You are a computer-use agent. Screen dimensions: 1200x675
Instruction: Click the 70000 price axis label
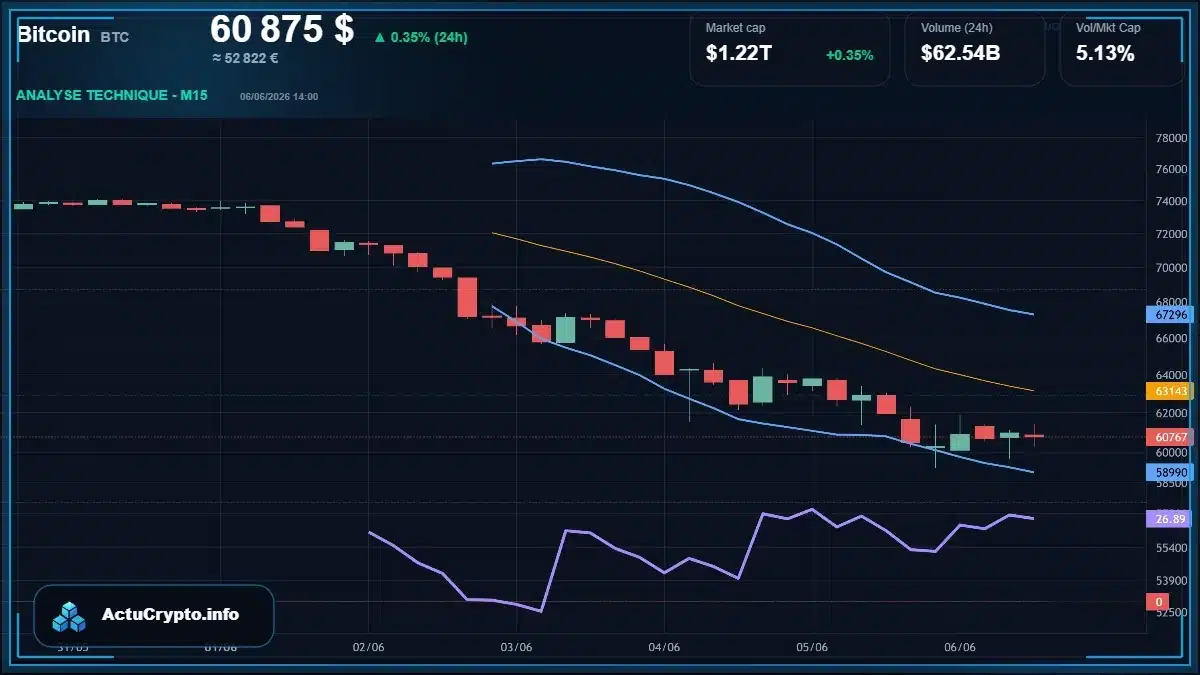(x=1171, y=268)
